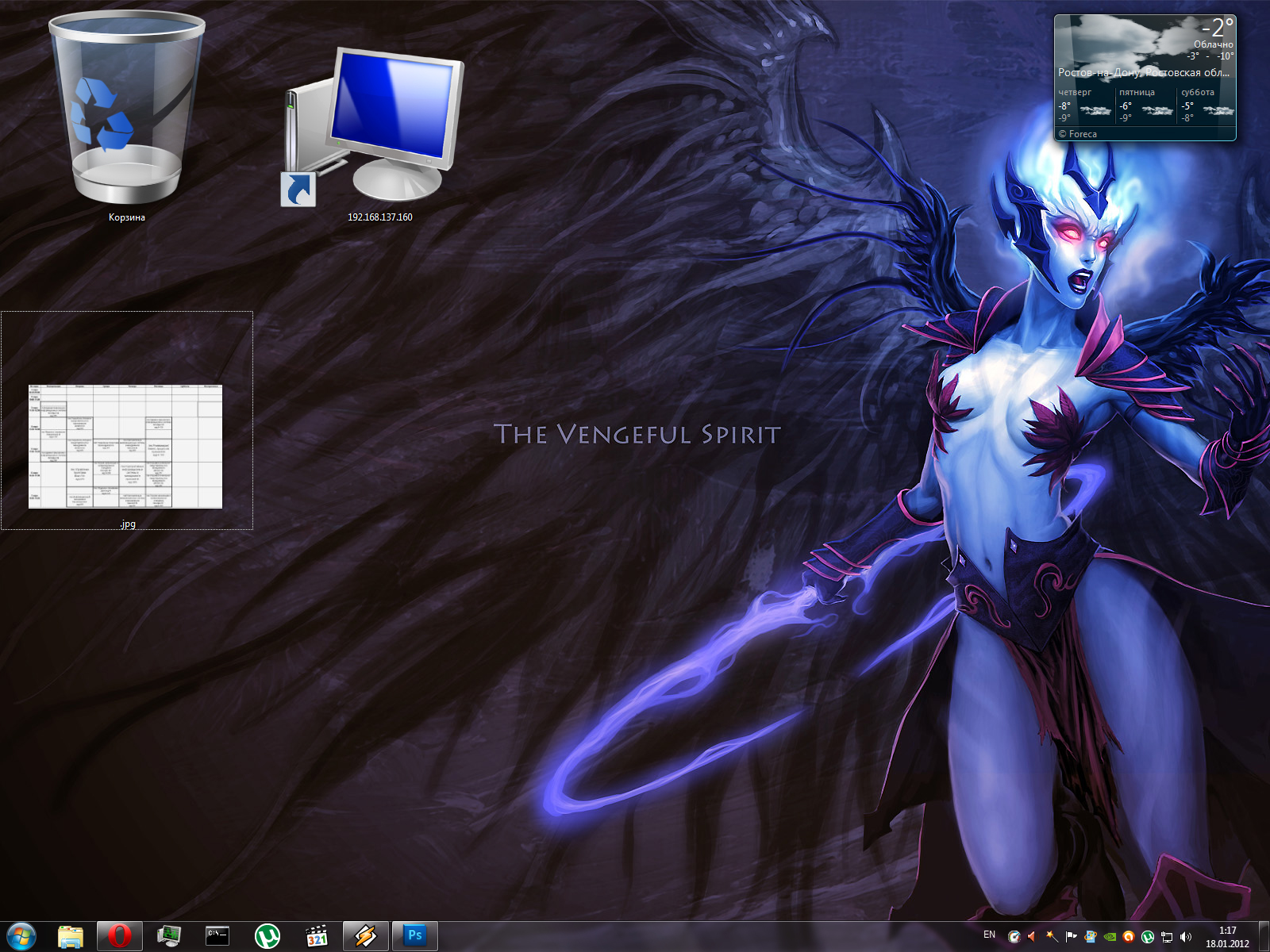Open the network connection tray icon

point(1167,937)
